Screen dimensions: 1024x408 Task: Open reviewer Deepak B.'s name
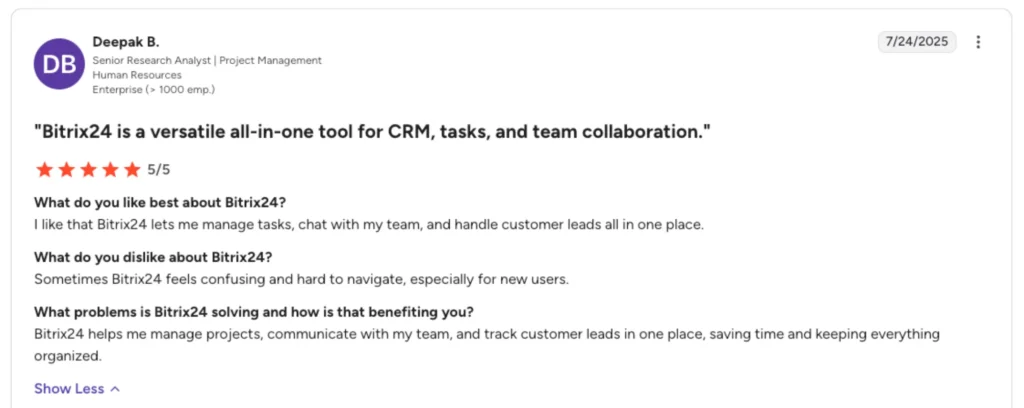coord(126,42)
